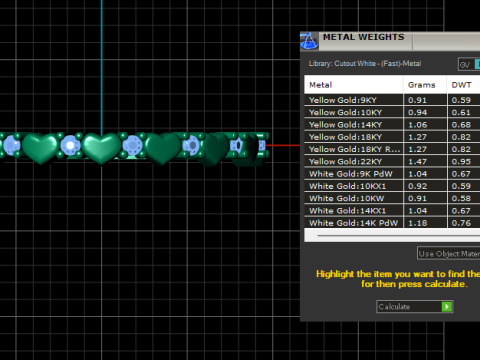Image resolution: width=480 pixels, height=360 pixels.
Task: Select the Yellow Gold:14KY row
Action: (x=392, y=125)
